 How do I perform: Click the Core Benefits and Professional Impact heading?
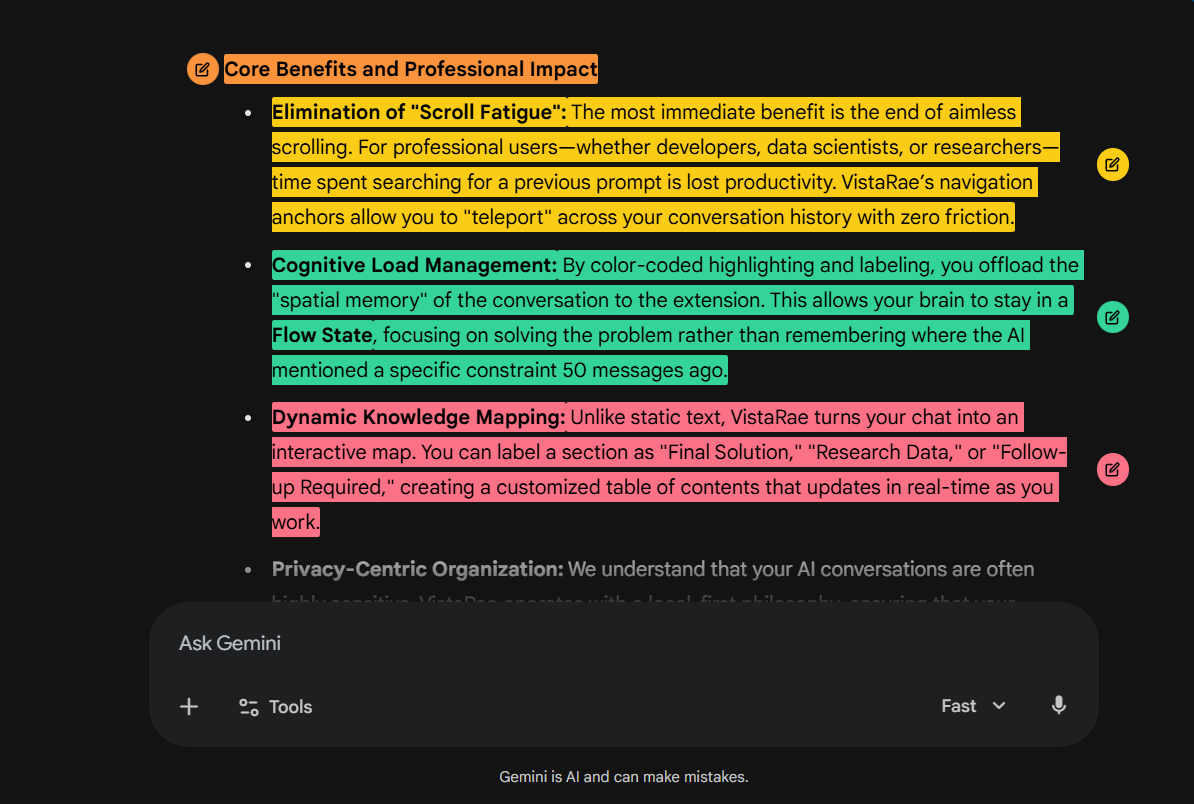411,69
